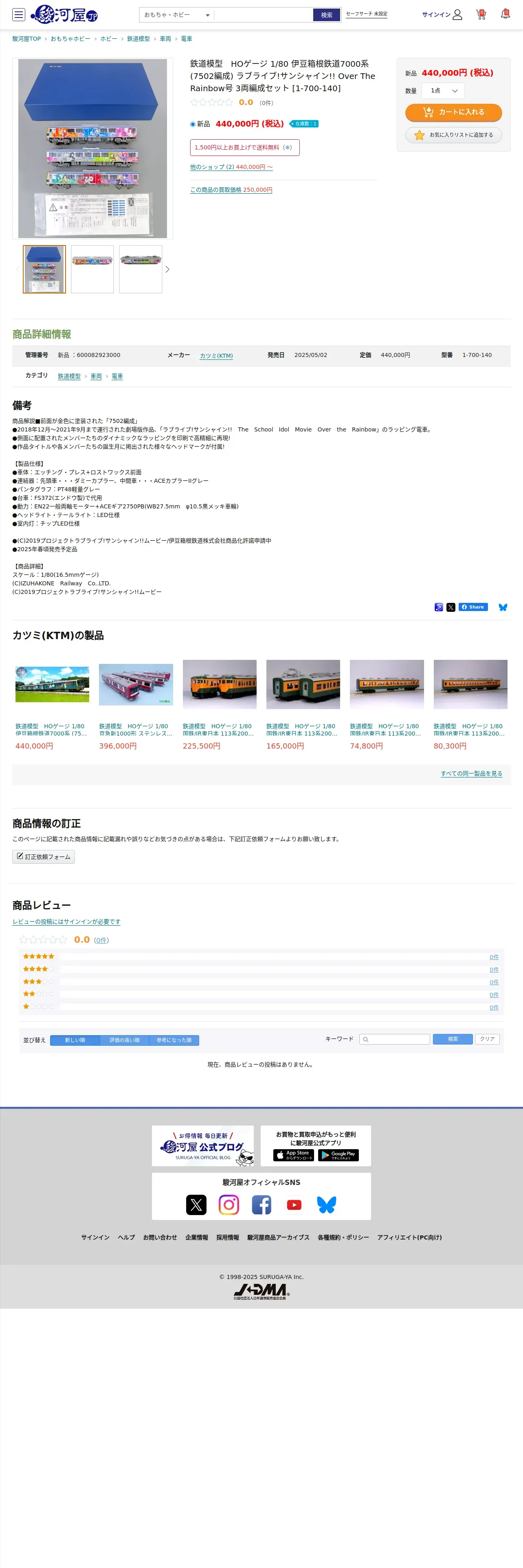This screenshot has width=523, height=1568.
Task: Open official Bluesky account in footer
Action: [x=326, y=1204]
